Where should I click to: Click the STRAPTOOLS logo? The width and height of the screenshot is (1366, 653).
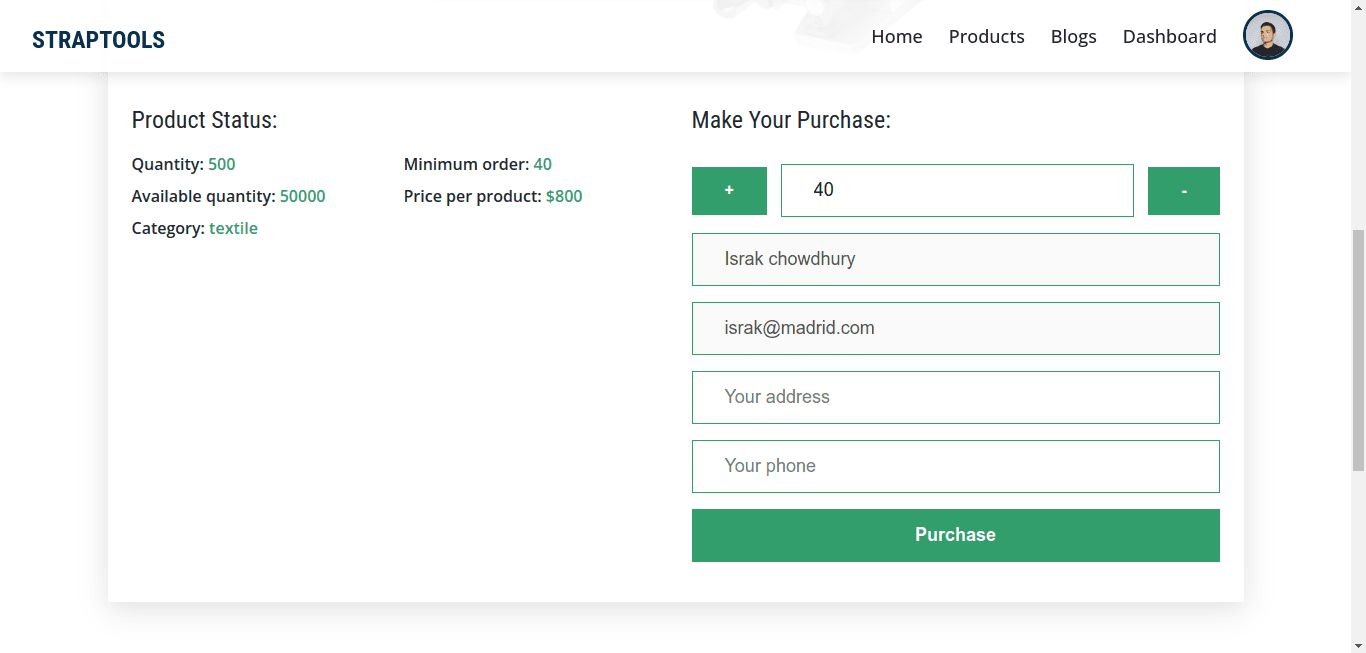click(x=98, y=40)
